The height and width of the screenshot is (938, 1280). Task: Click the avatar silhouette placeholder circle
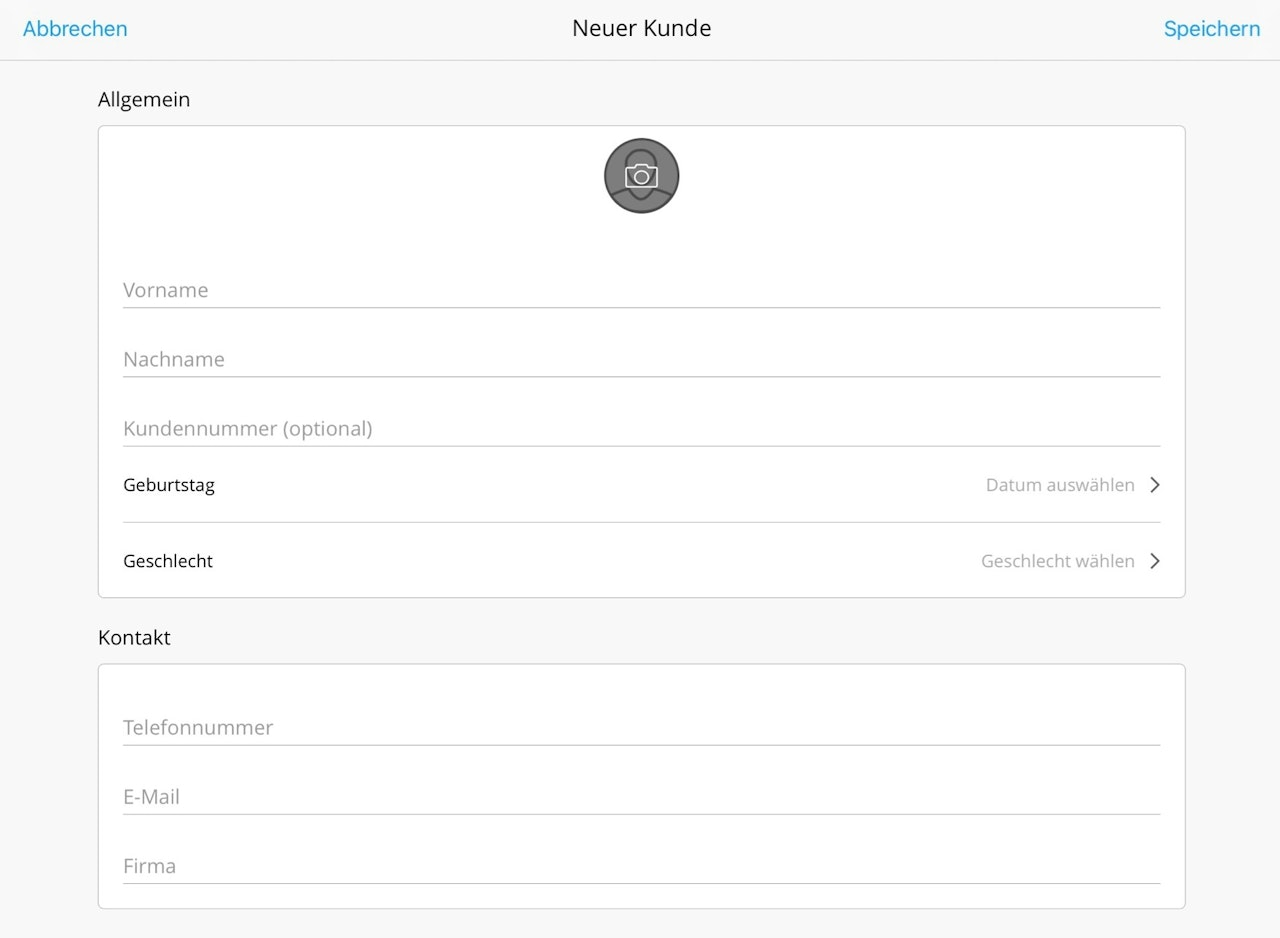click(x=641, y=176)
